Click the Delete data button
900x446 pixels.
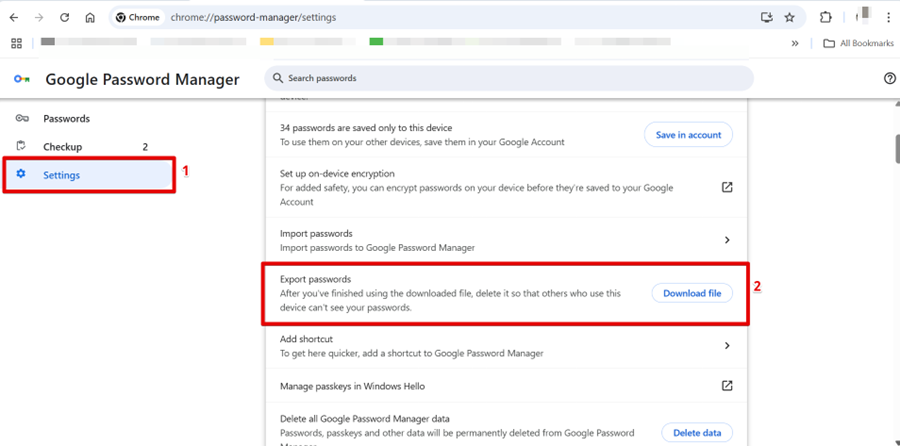click(696, 433)
